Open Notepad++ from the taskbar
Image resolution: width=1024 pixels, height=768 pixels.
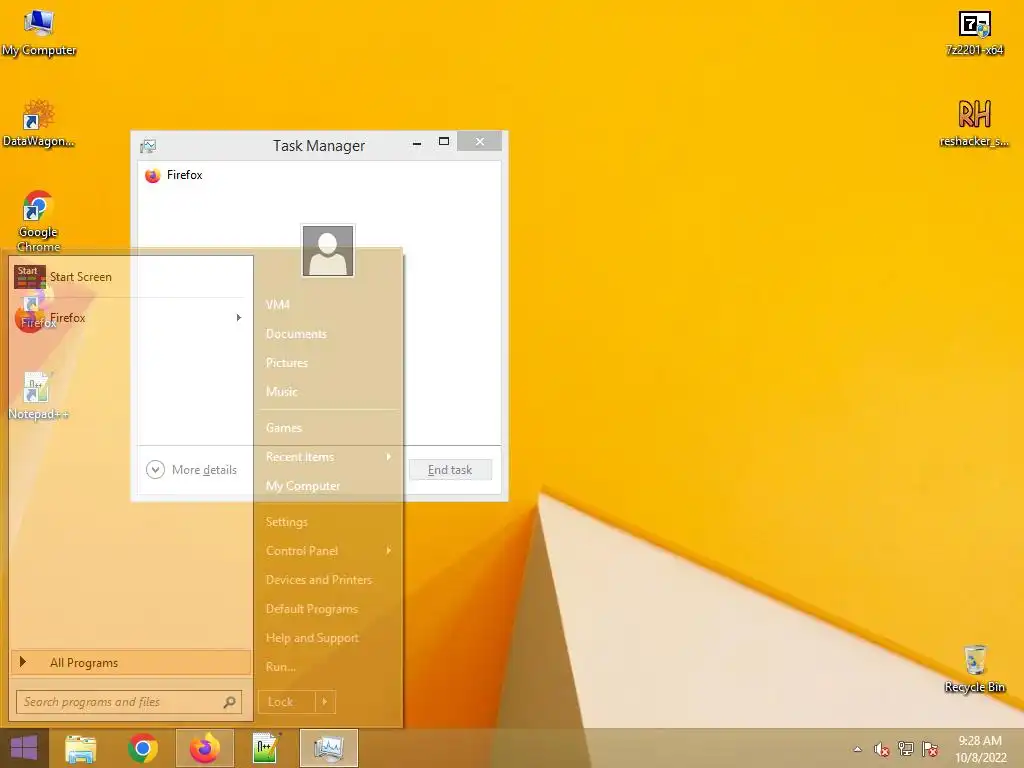coord(266,748)
